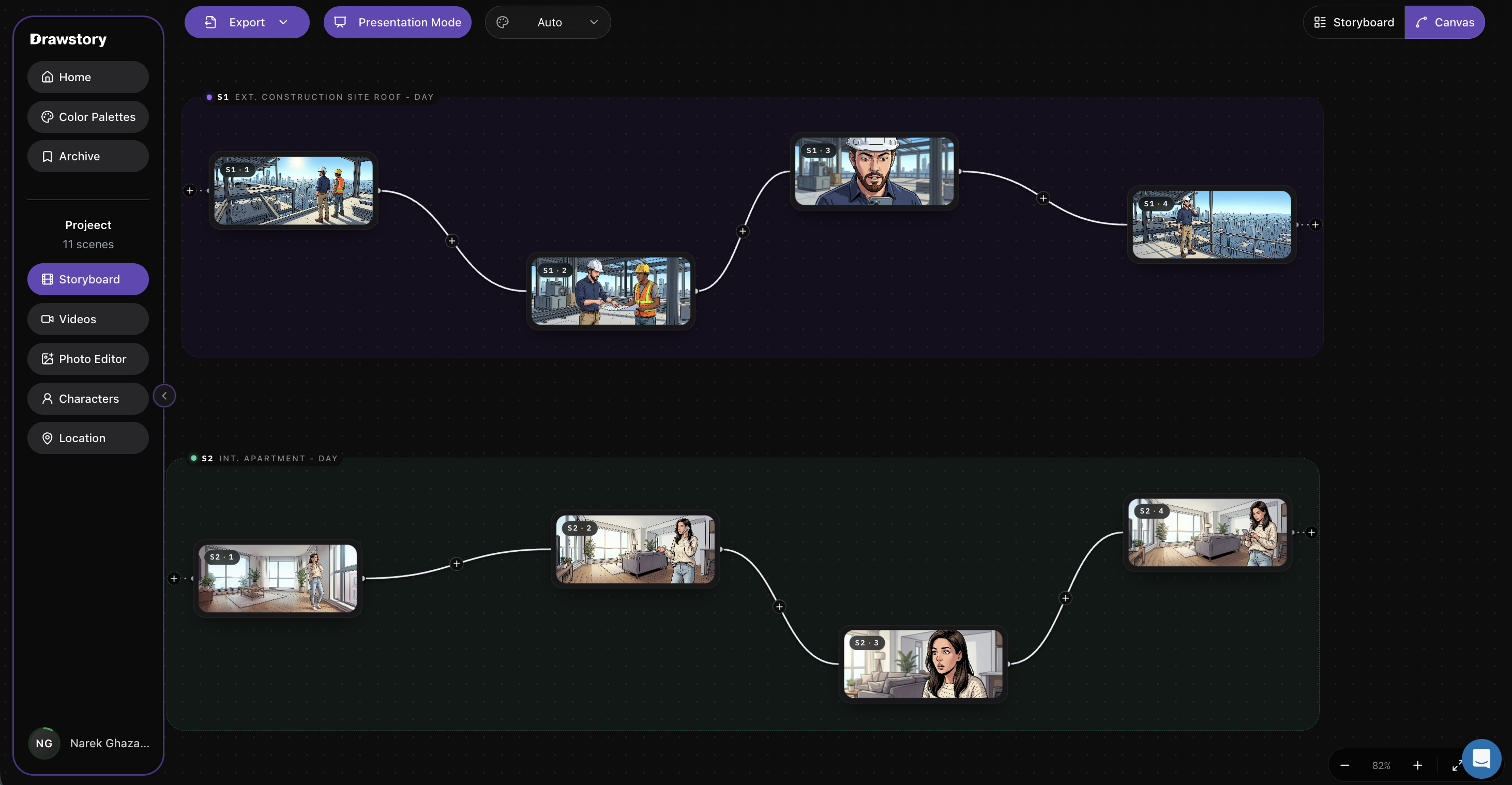Image resolution: width=1512 pixels, height=785 pixels.
Task: Go to Home in the sidebar
Action: [88, 77]
